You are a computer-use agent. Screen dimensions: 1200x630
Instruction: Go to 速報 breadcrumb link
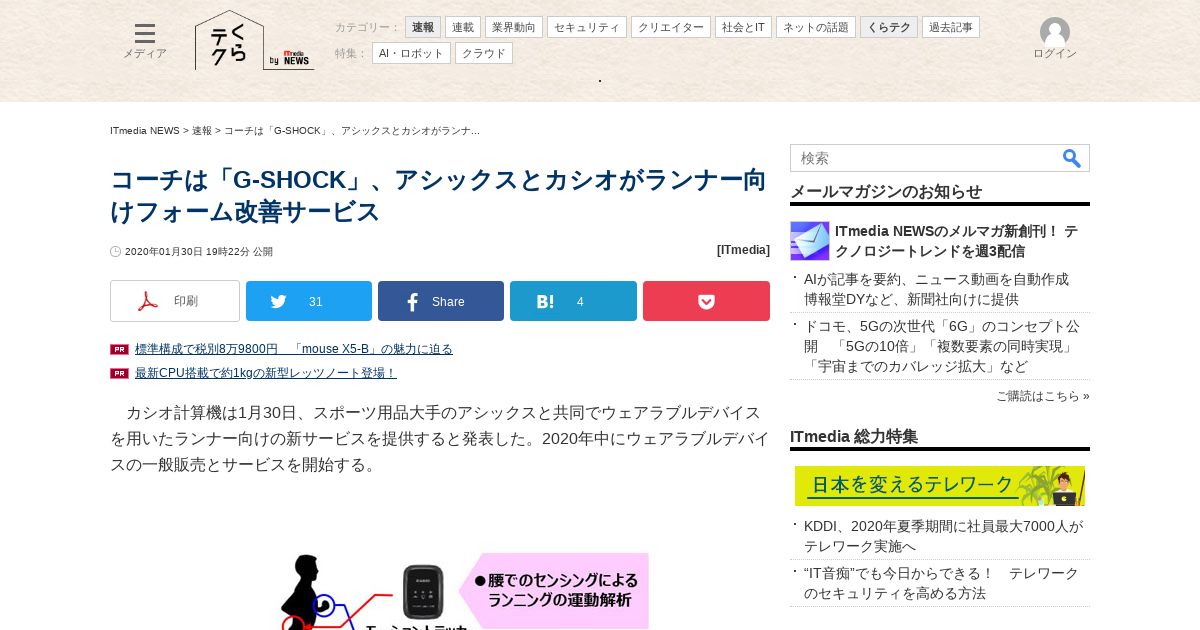pos(202,131)
